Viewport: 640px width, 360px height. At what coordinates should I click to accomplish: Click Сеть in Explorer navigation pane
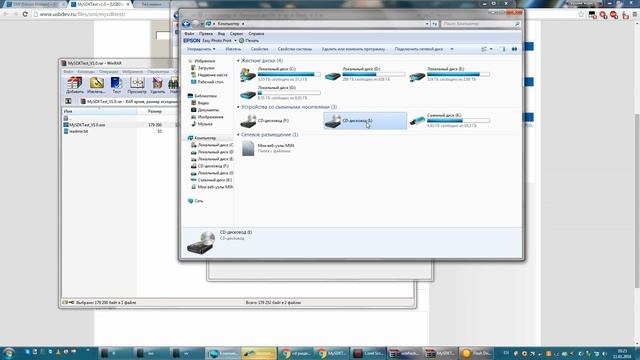(196, 201)
